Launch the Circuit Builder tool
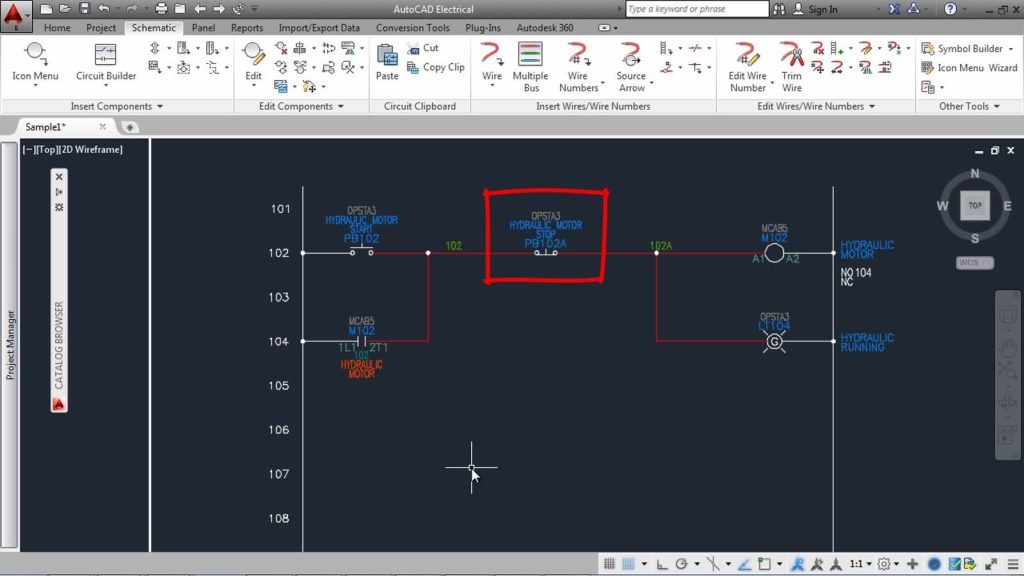Viewport: 1024px width, 576px height. pos(105,62)
